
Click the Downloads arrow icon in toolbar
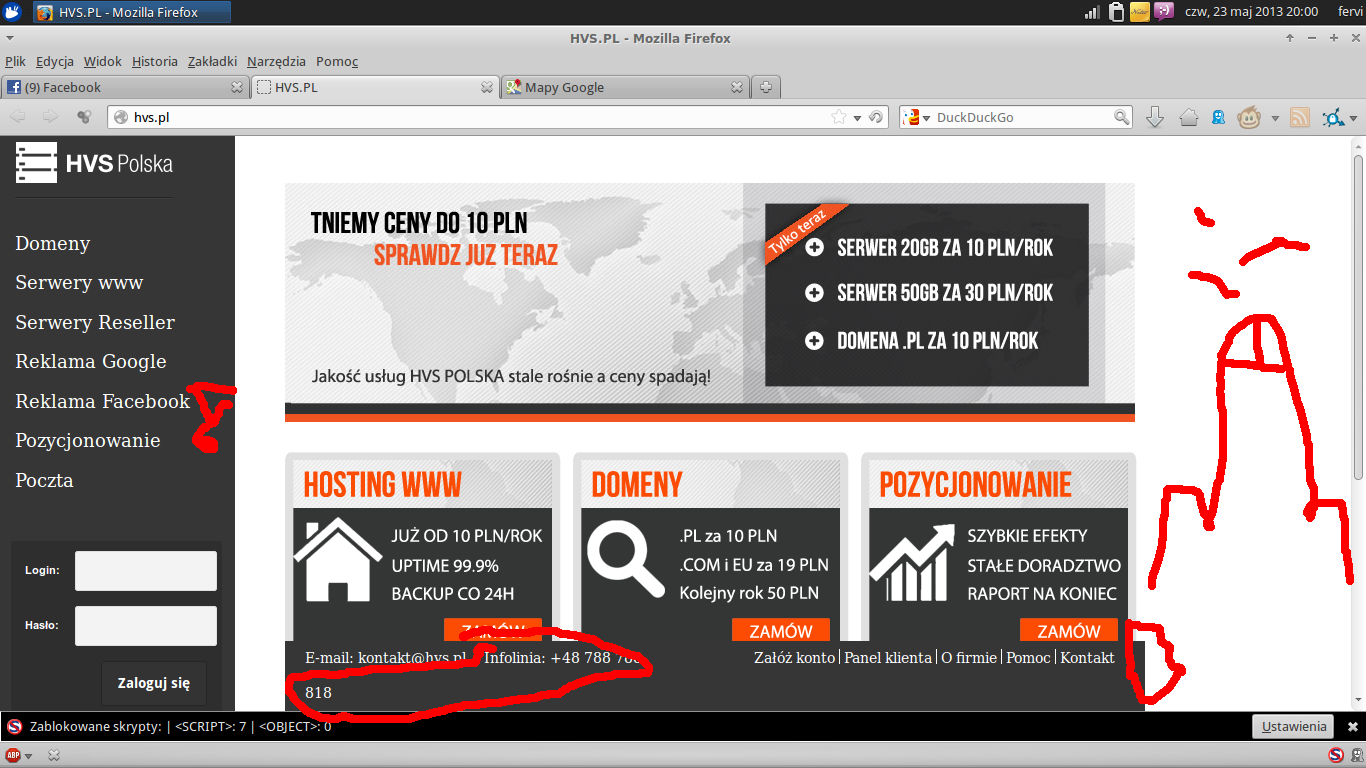click(x=1154, y=117)
